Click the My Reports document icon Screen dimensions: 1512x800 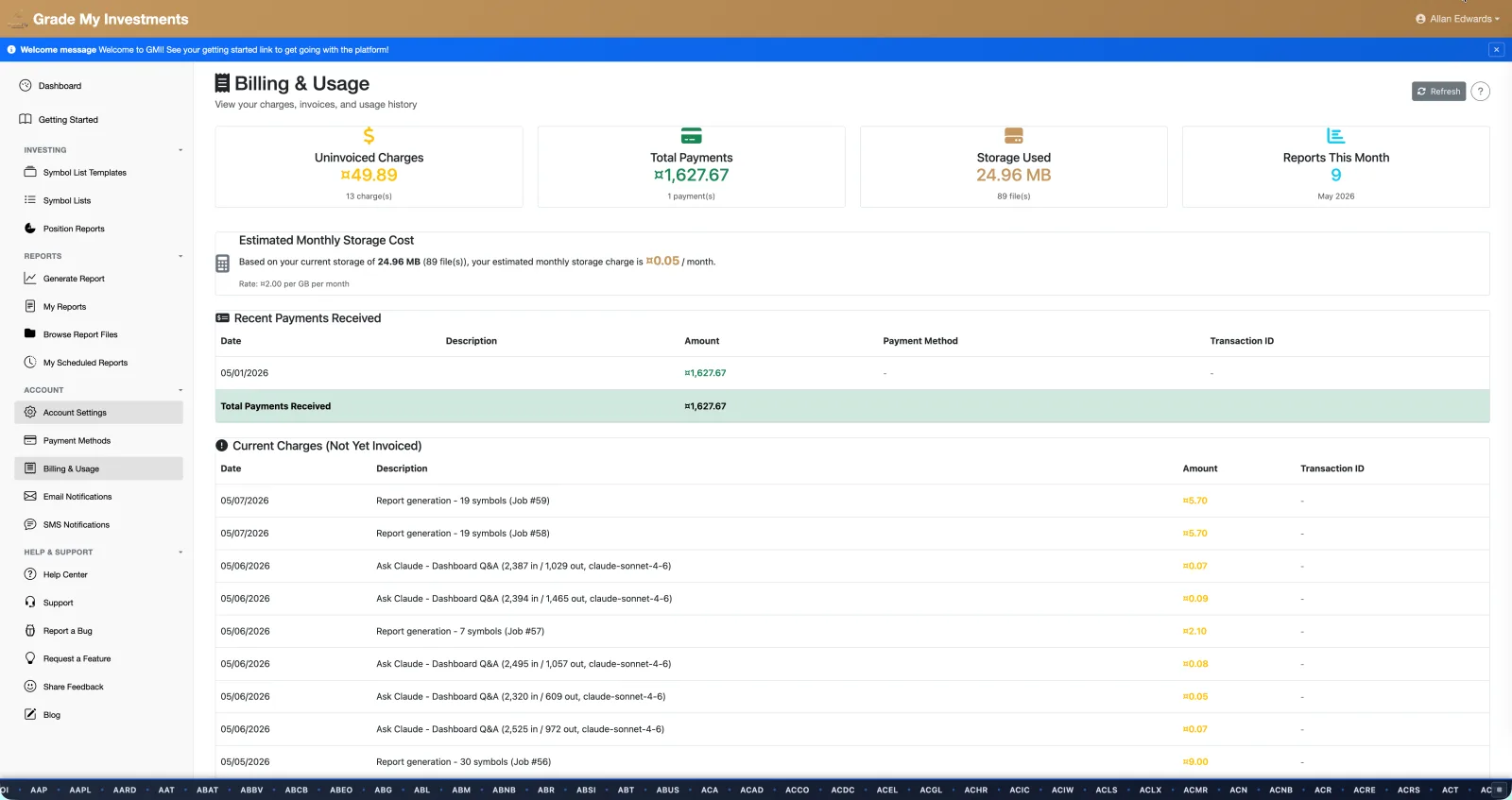point(30,306)
